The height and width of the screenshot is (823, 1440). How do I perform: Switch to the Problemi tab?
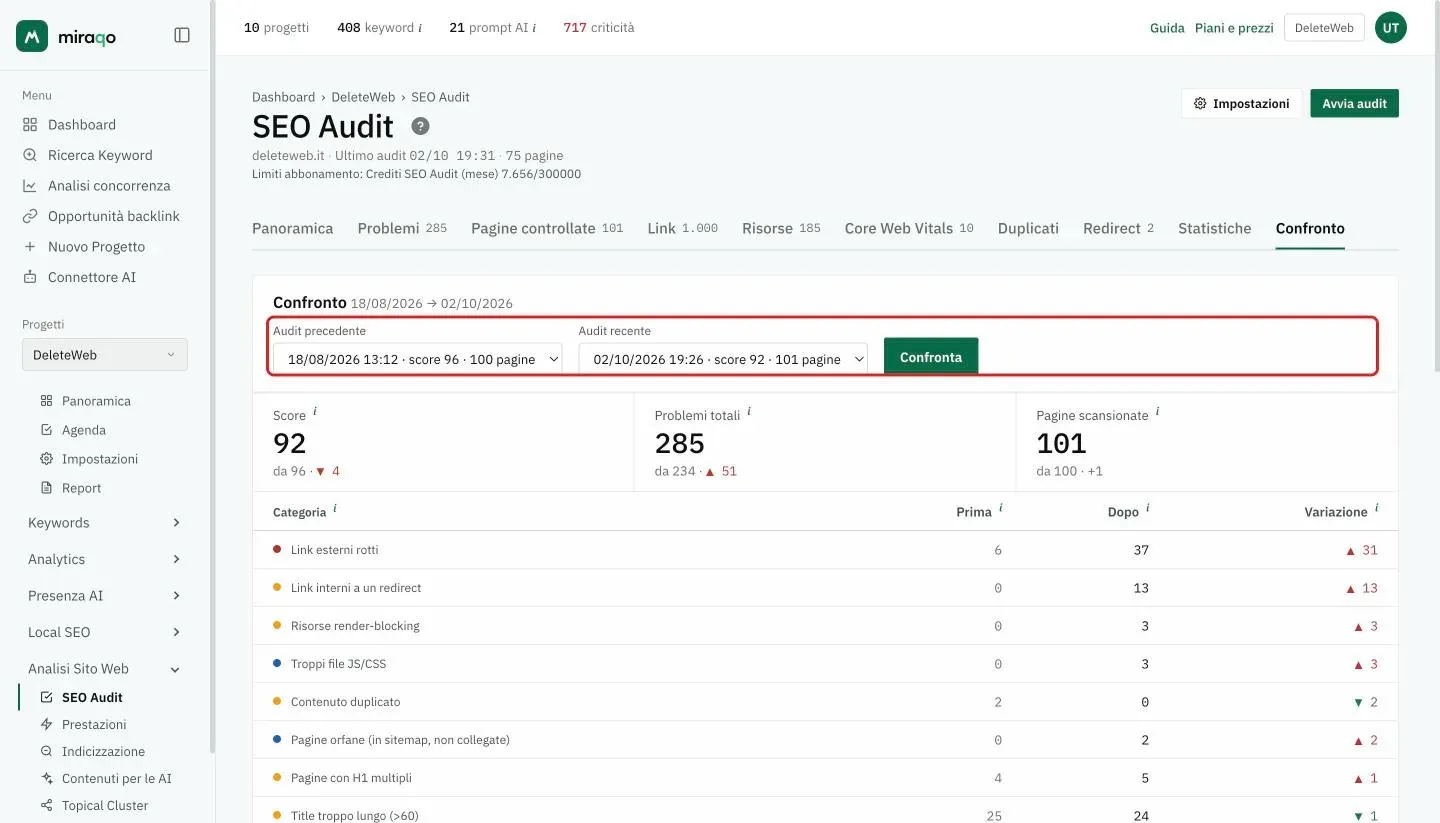[x=402, y=228]
